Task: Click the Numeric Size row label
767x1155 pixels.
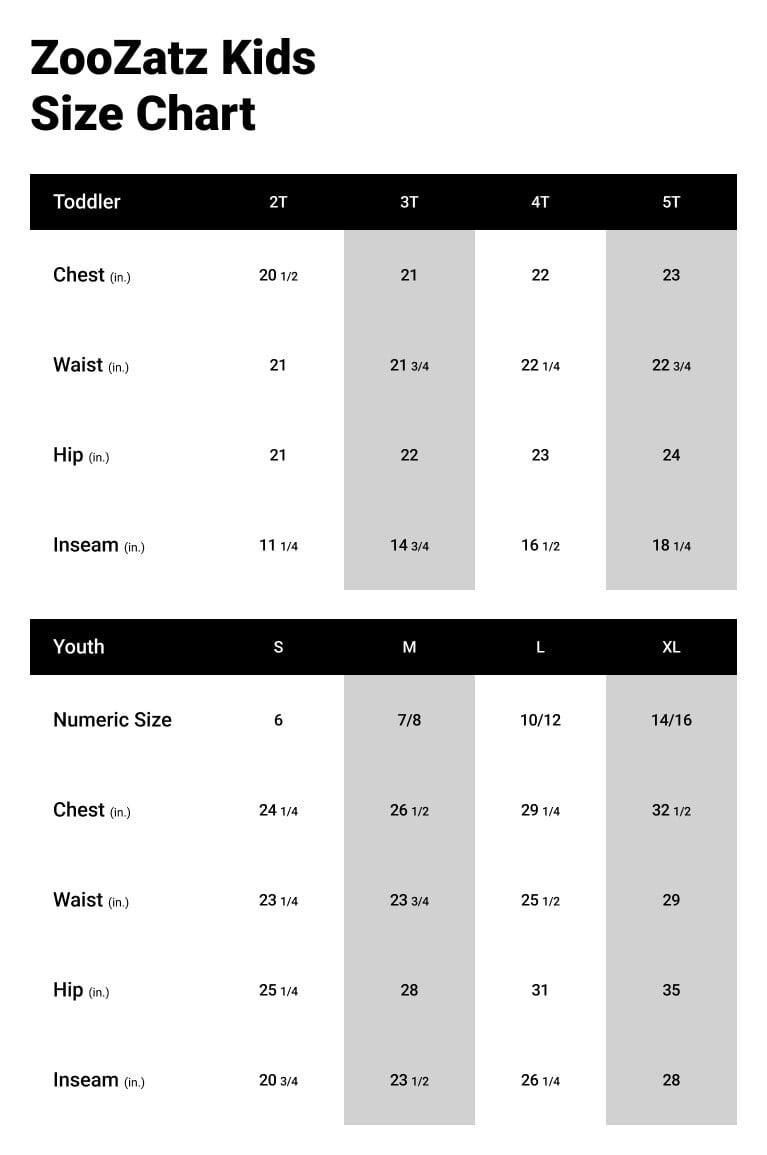Action: pos(112,720)
